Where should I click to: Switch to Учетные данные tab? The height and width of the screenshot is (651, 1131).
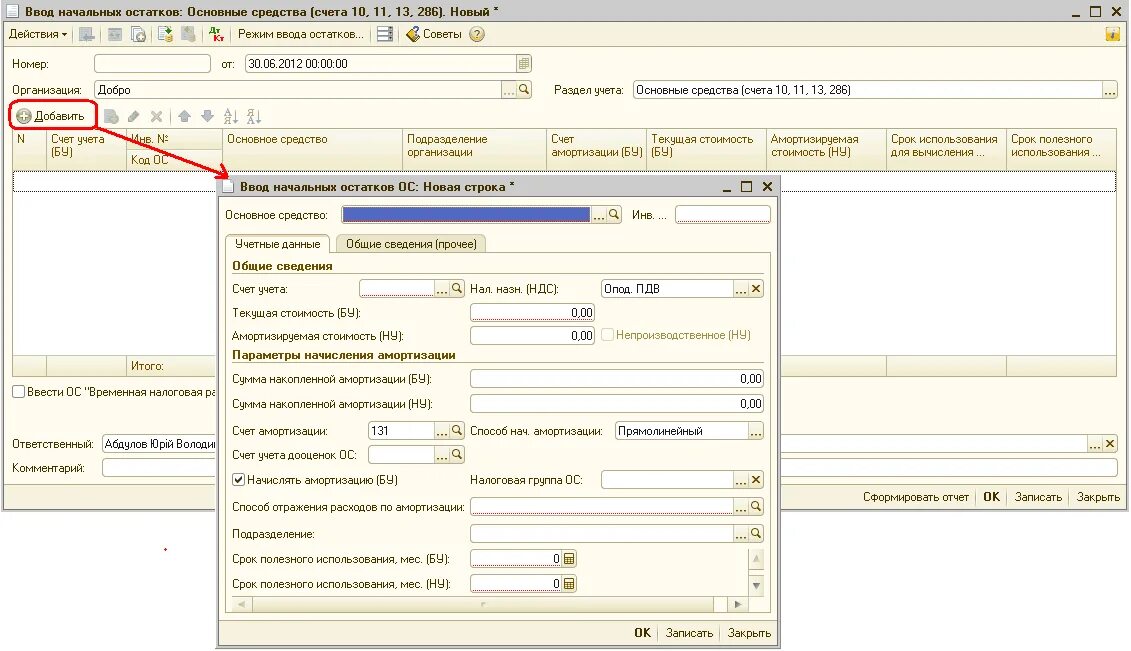pyautogui.click(x=278, y=244)
